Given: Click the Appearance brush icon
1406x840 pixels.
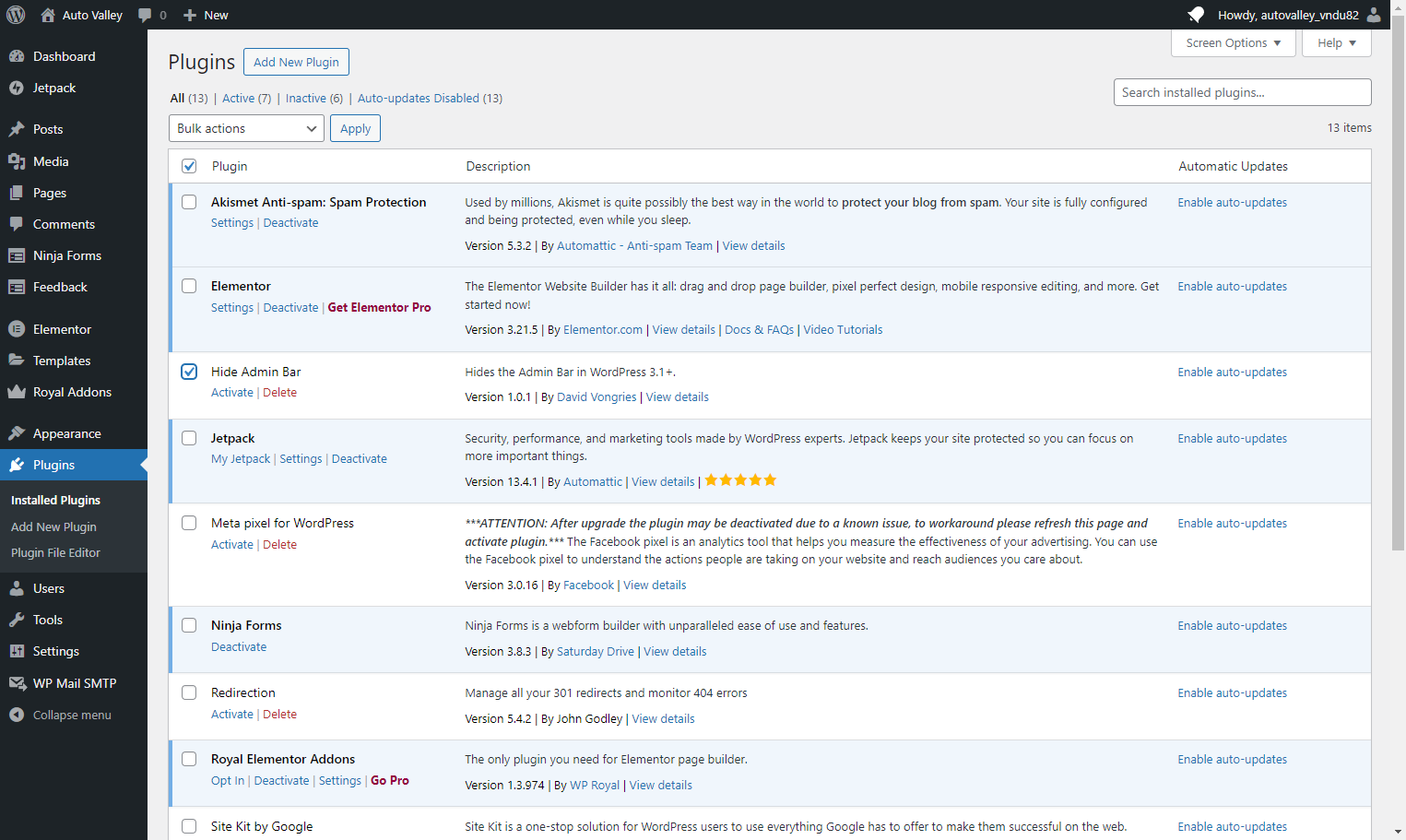Looking at the screenshot, I should coord(17,433).
